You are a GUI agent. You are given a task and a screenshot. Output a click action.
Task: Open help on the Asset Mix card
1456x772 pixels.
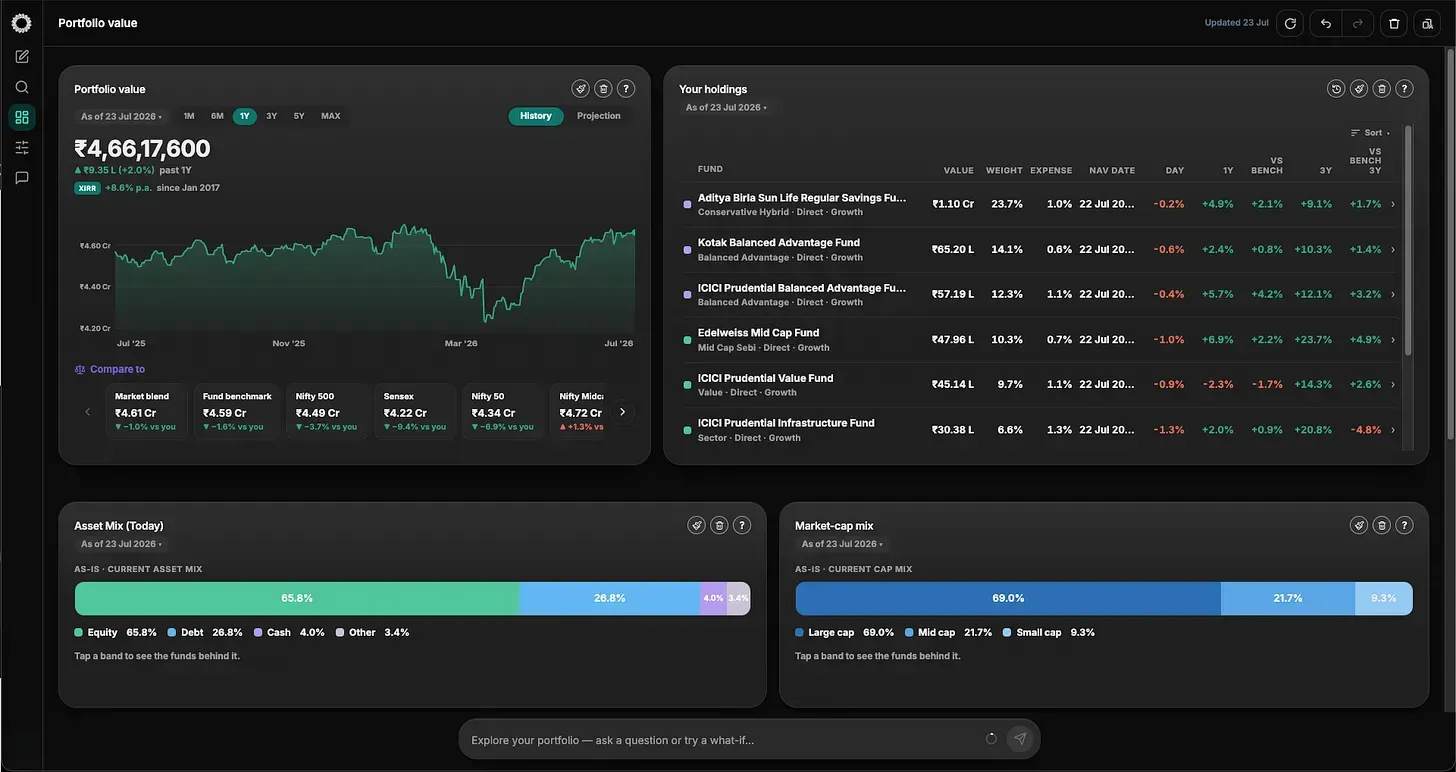[742, 525]
